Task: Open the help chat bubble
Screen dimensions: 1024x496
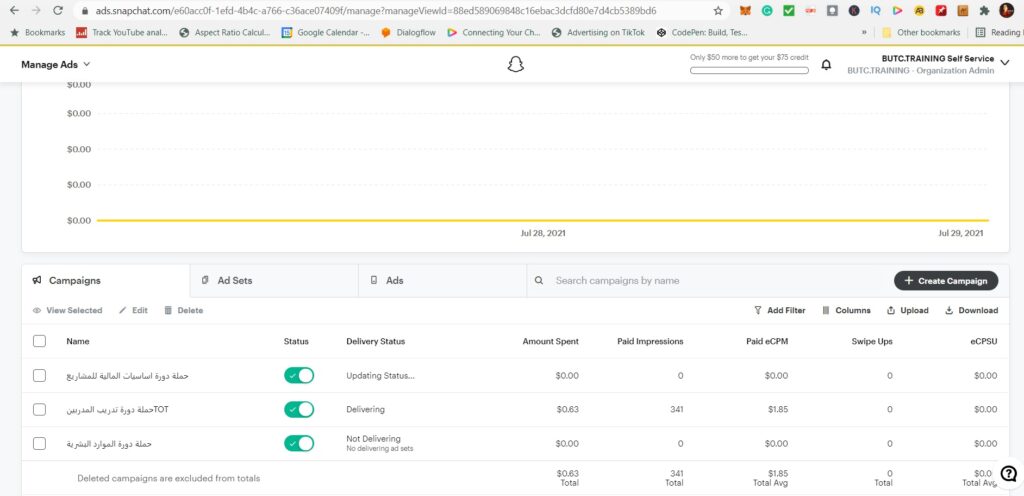Action: (1009, 474)
